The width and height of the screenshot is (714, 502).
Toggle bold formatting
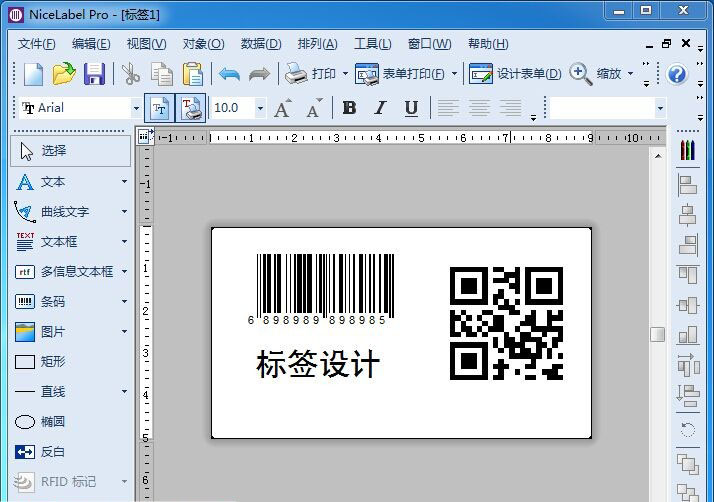[349, 108]
